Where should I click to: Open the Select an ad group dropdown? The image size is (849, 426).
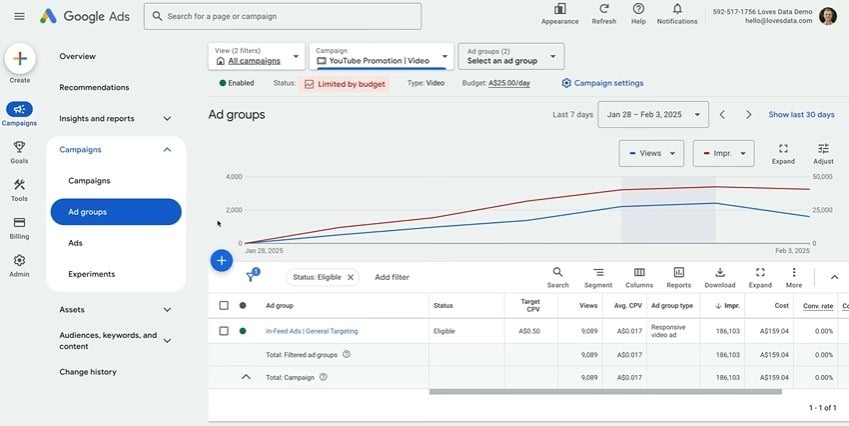coord(511,56)
